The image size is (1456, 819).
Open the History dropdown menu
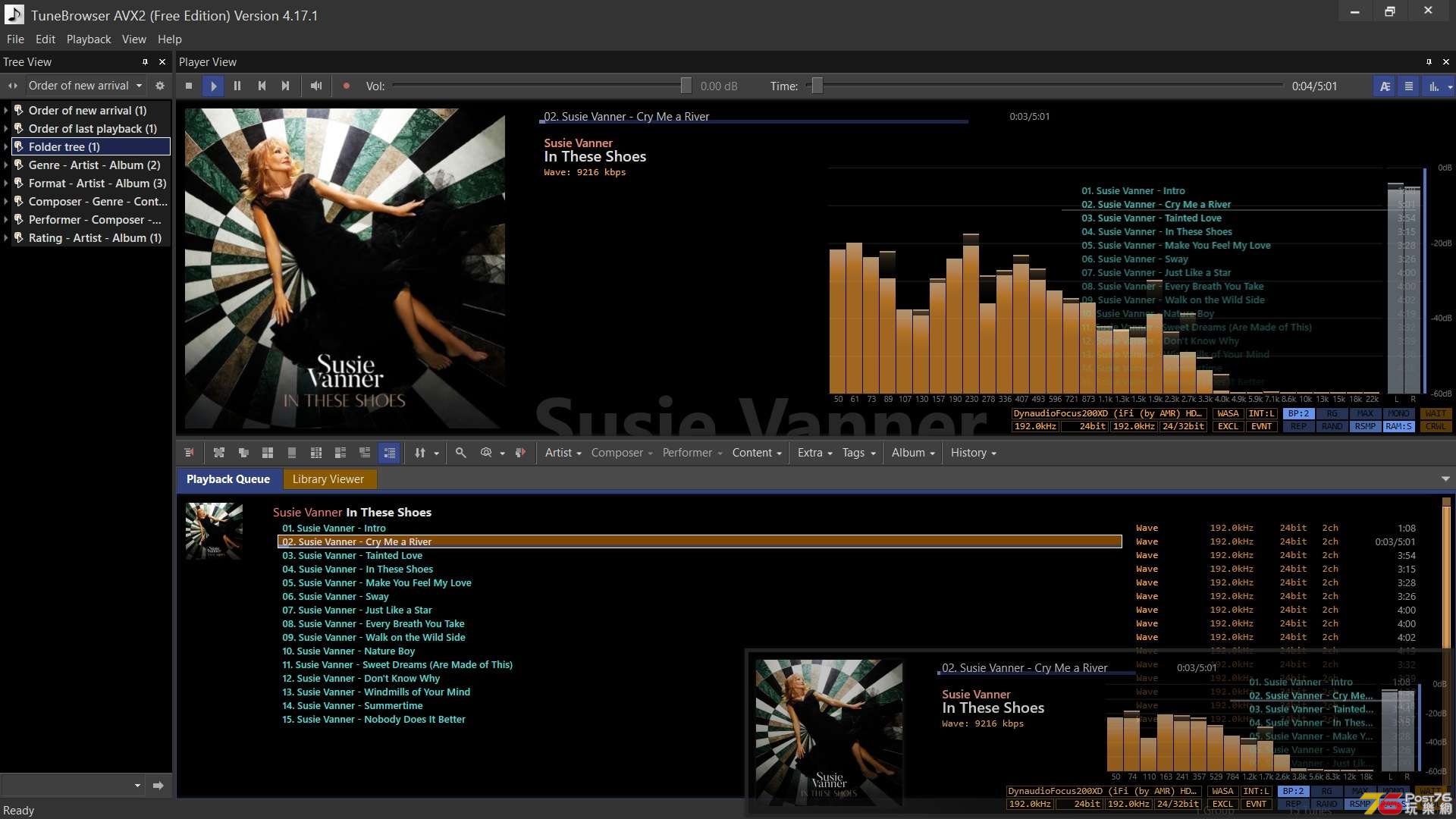coord(973,453)
